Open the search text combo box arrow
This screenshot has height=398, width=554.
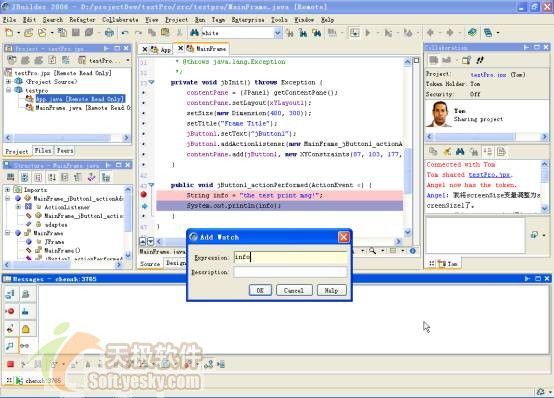pos(278,33)
